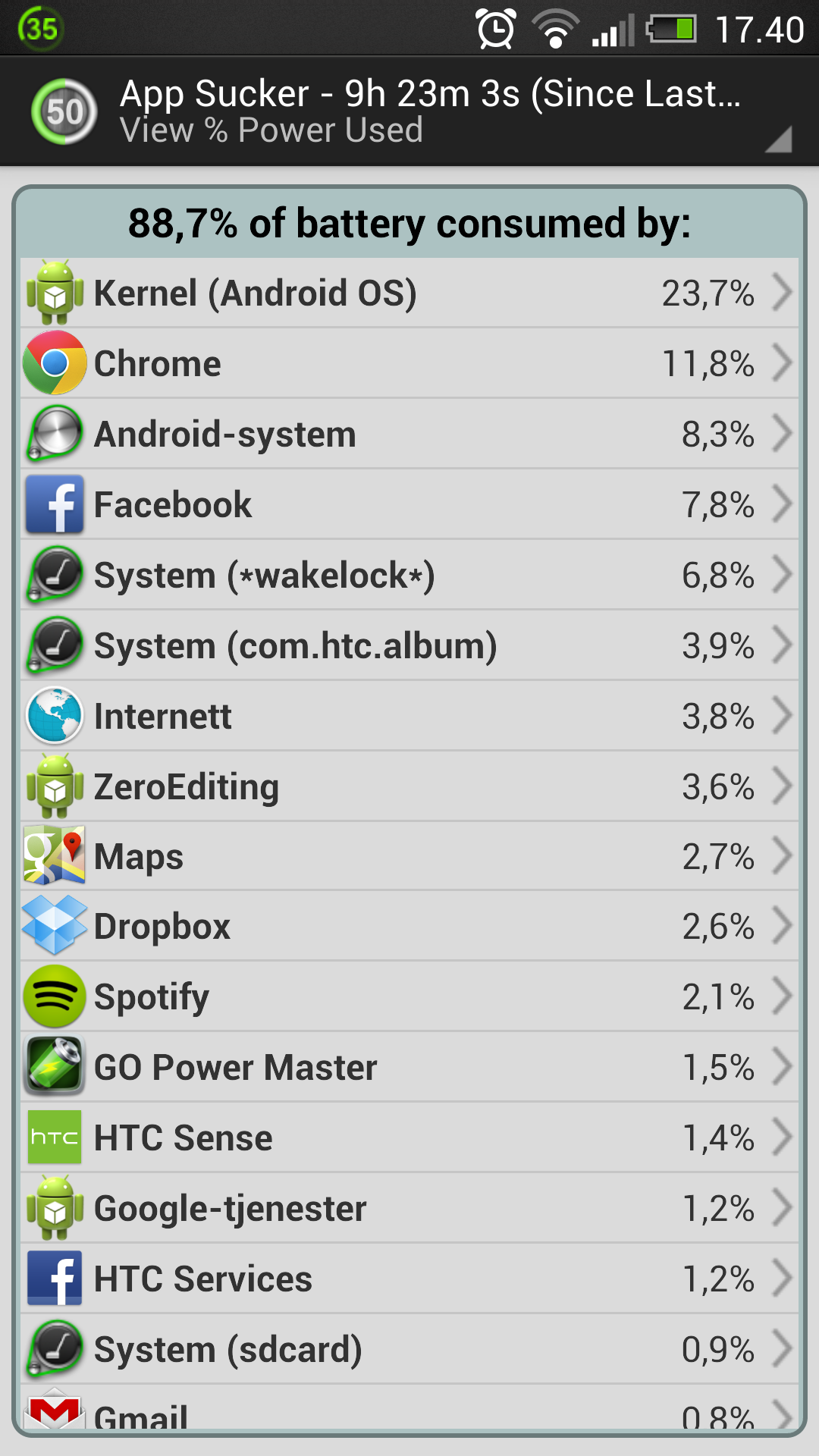Open the System (*wakelock*) entry
The height and width of the screenshot is (1456, 819).
409,575
